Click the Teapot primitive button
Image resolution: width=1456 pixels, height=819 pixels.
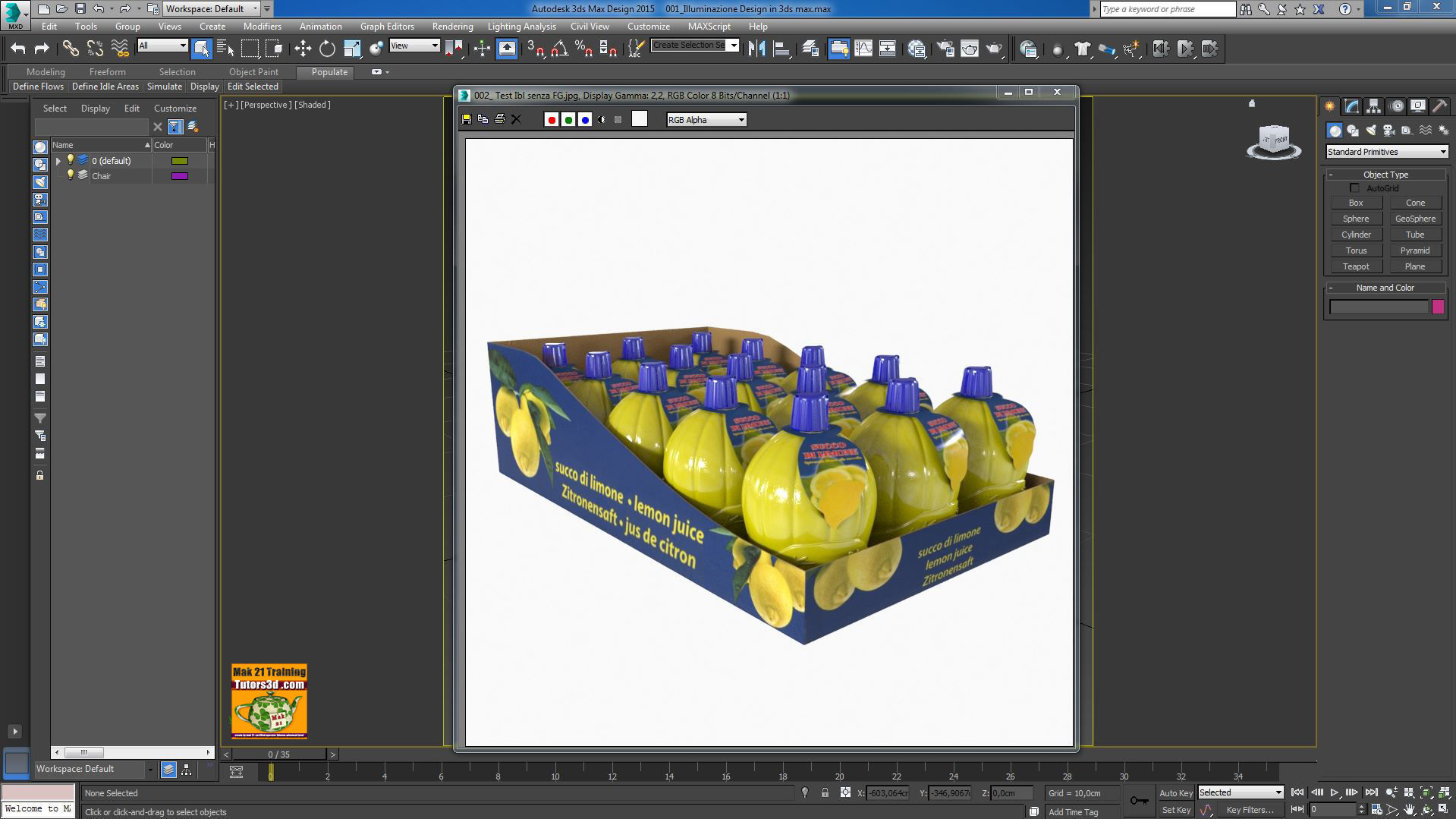[1356, 266]
